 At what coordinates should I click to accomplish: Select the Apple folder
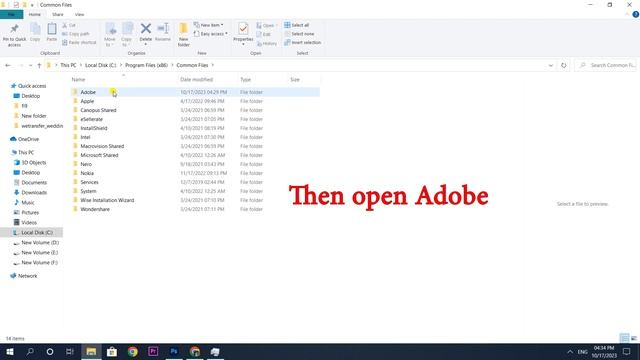[x=87, y=101]
